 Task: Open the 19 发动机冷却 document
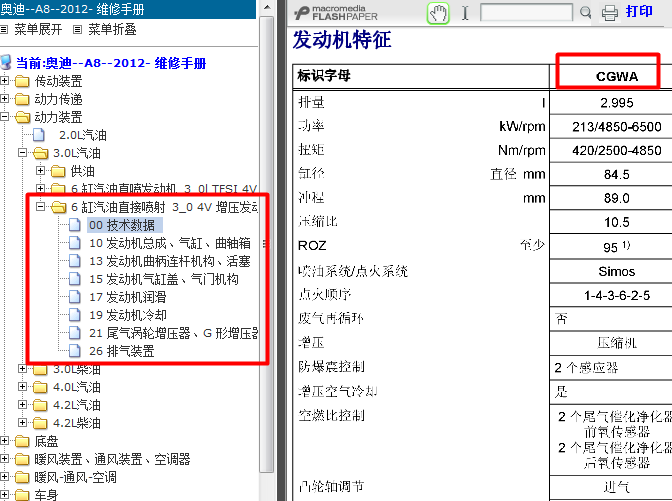[128, 315]
